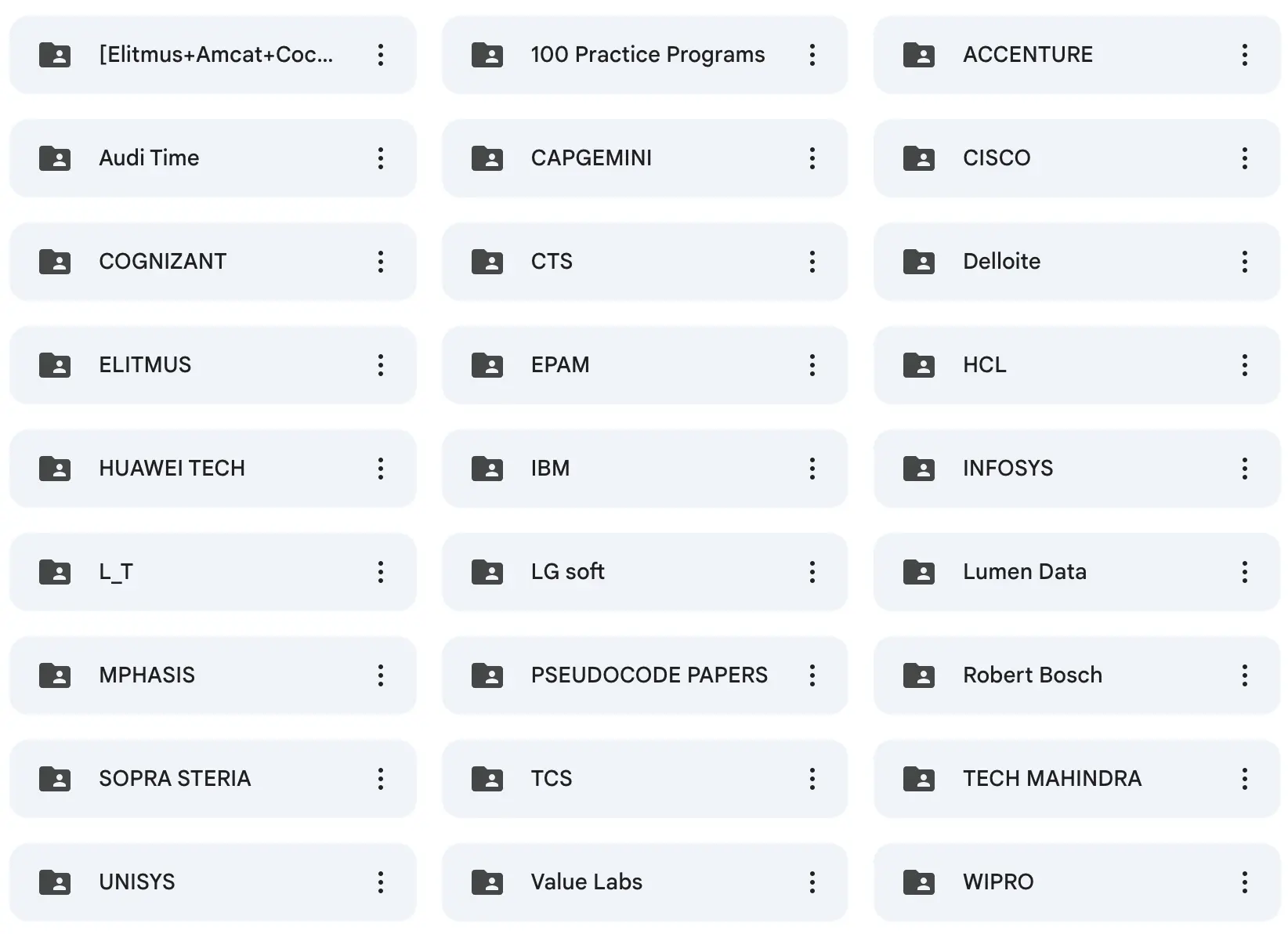
Task: Show options menu for INFOSYS folder
Action: tap(1244, 469)
